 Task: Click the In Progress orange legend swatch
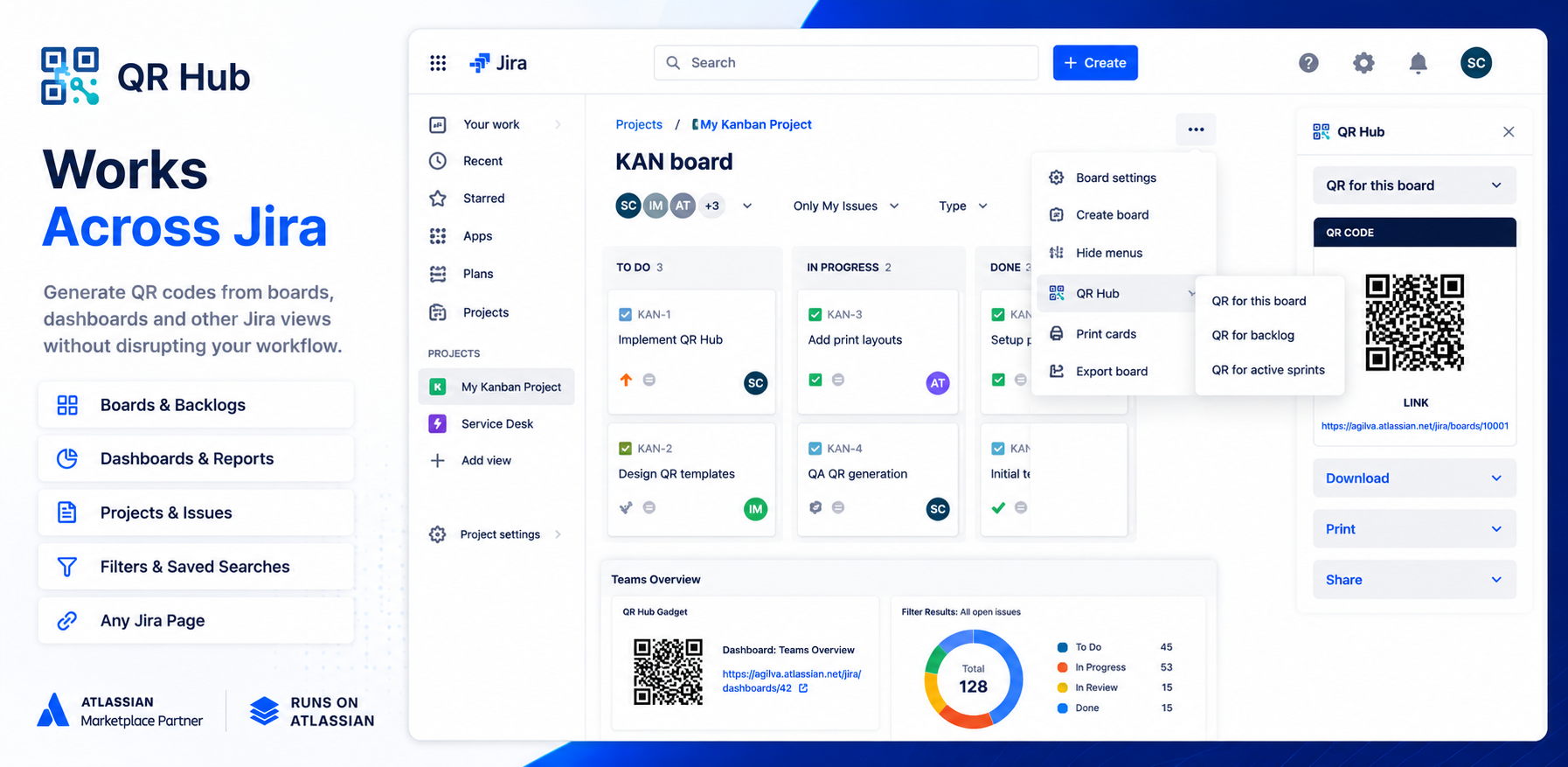point(1062,668)
